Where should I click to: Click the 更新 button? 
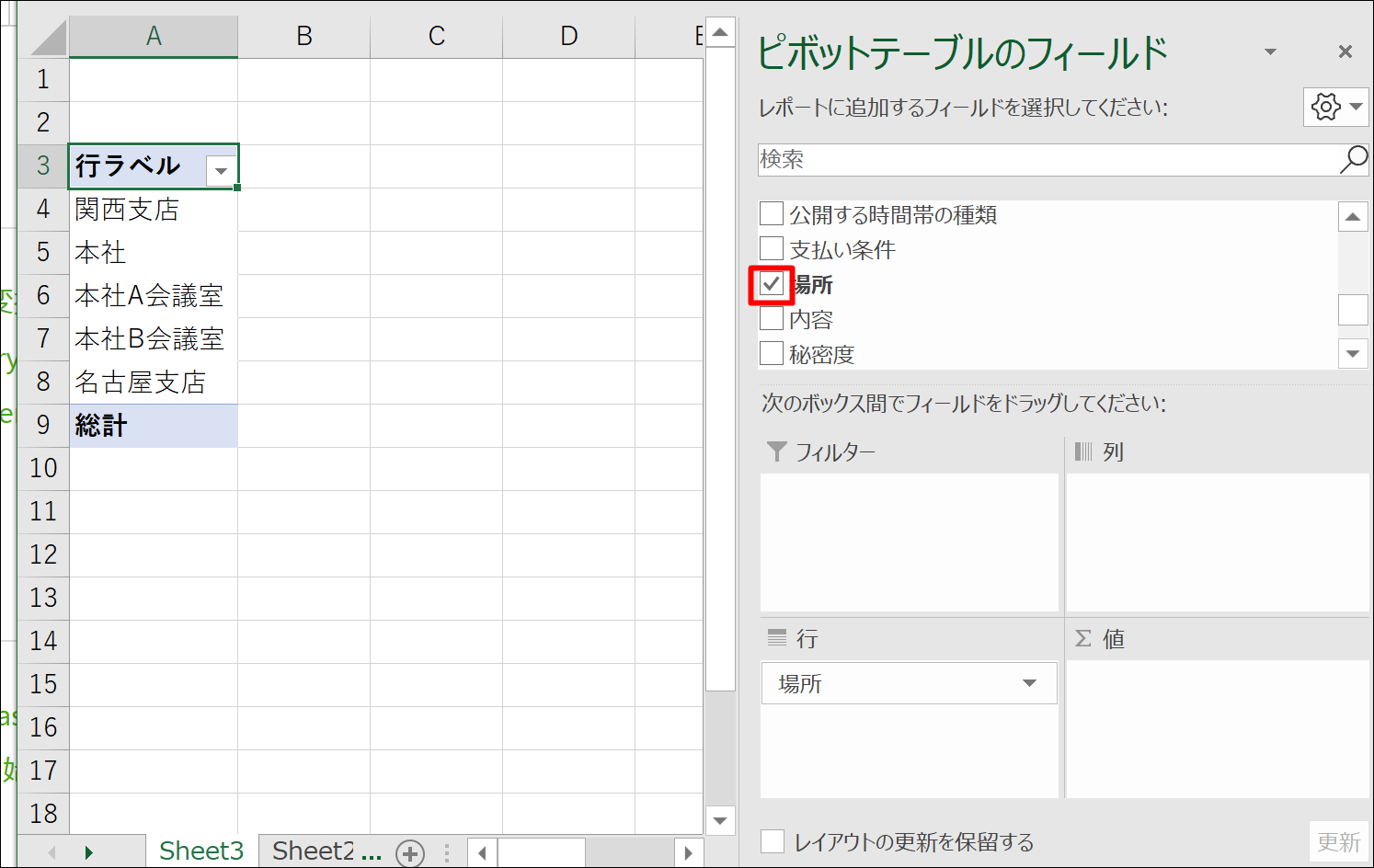coord(1338,841)
